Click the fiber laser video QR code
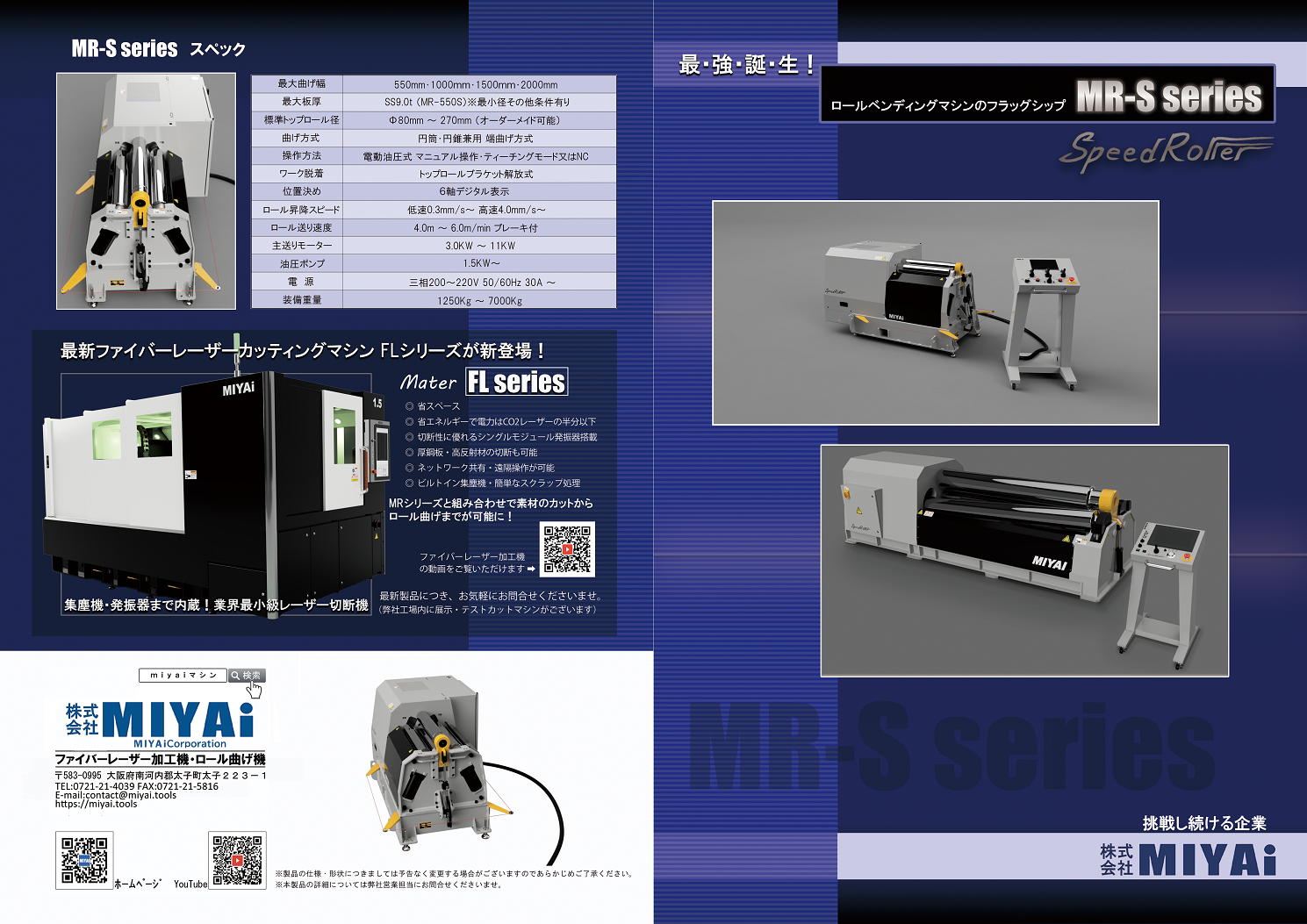 pyautogui.click(x=567, y=549)
